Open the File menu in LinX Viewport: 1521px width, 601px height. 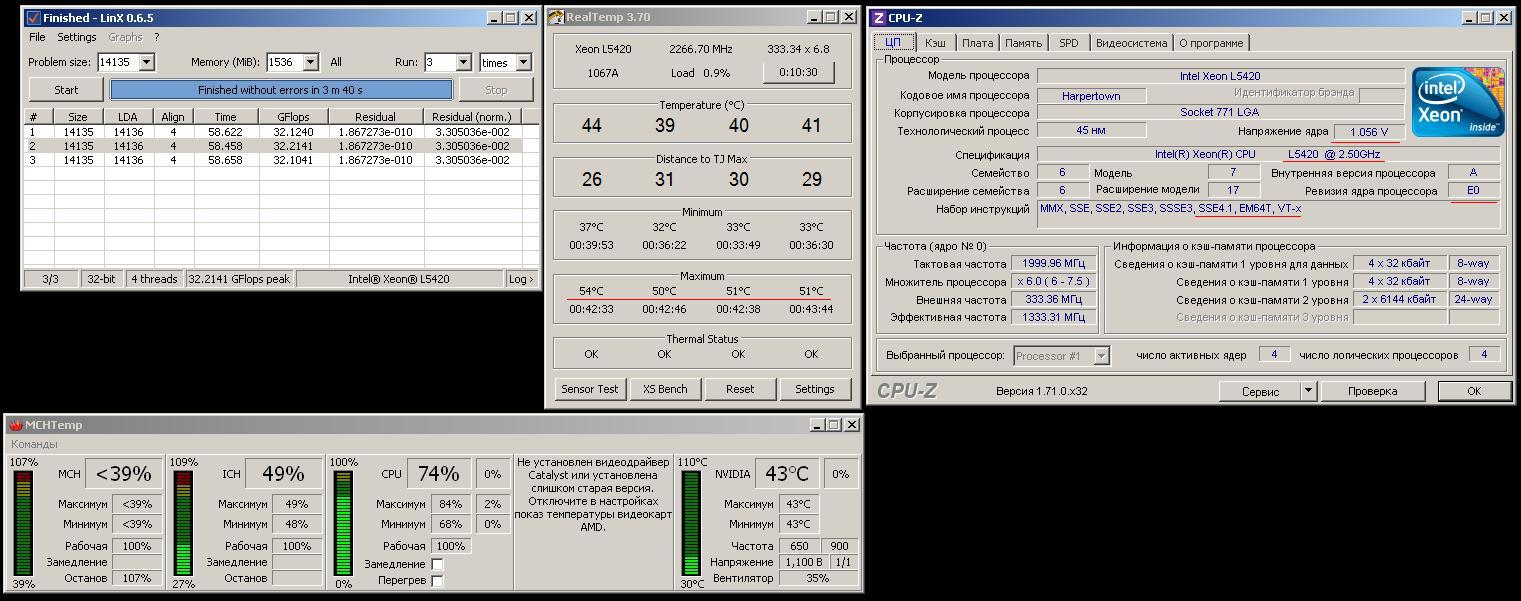[x=37, y=37]
